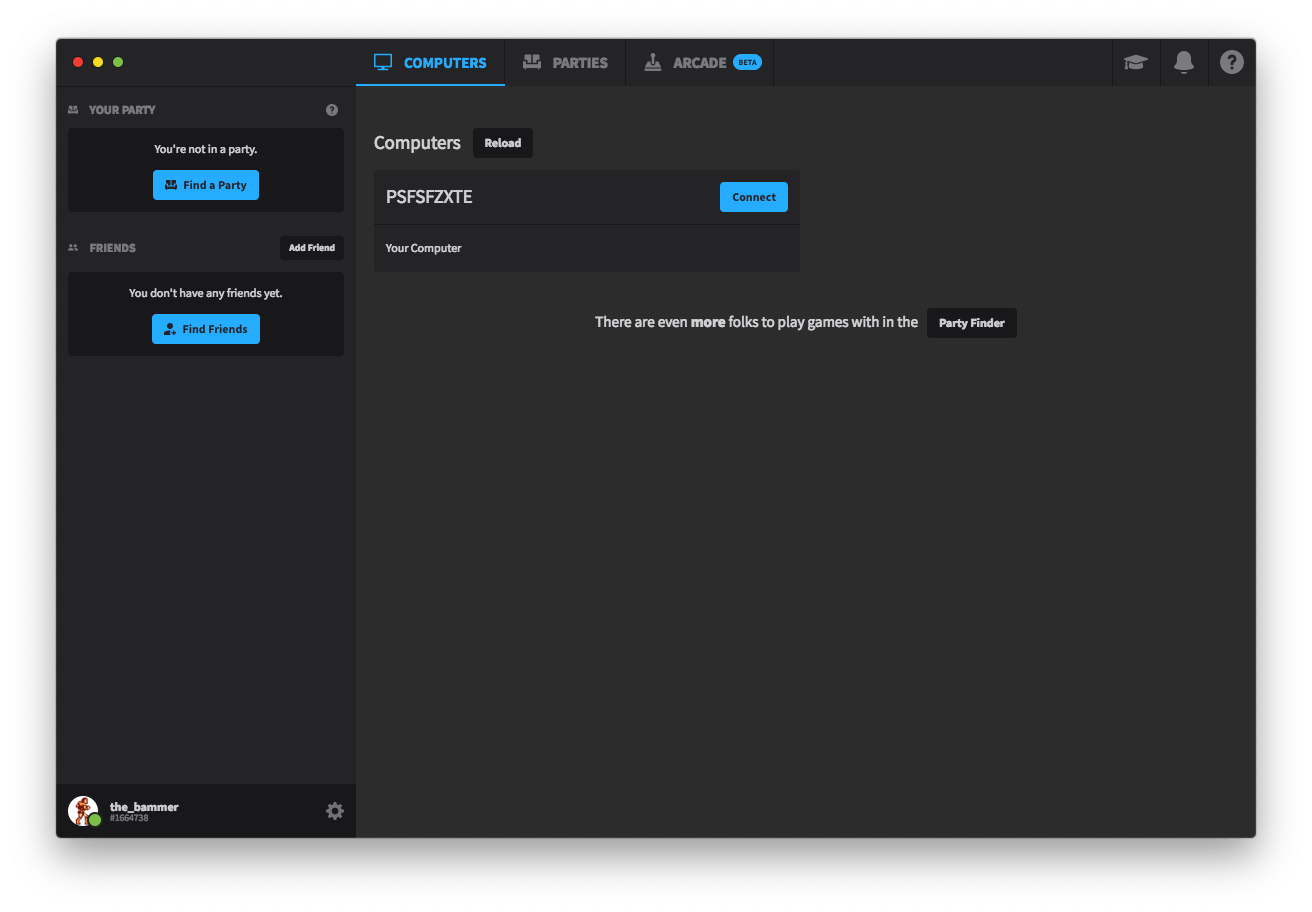Click the_bammer profile avatar
Screen dimensions: 1312x912
(82, 810)
